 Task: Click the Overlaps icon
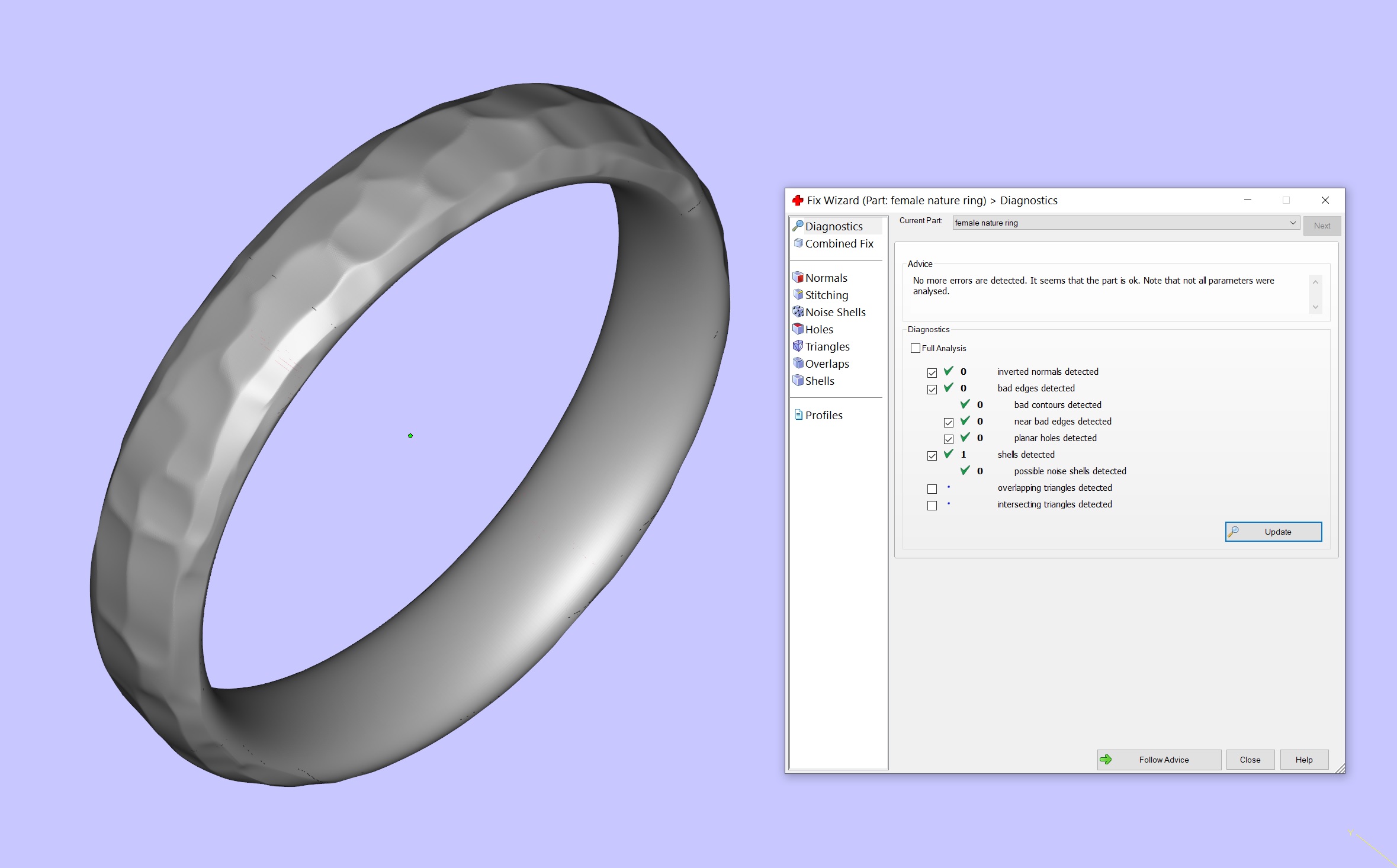798,364
